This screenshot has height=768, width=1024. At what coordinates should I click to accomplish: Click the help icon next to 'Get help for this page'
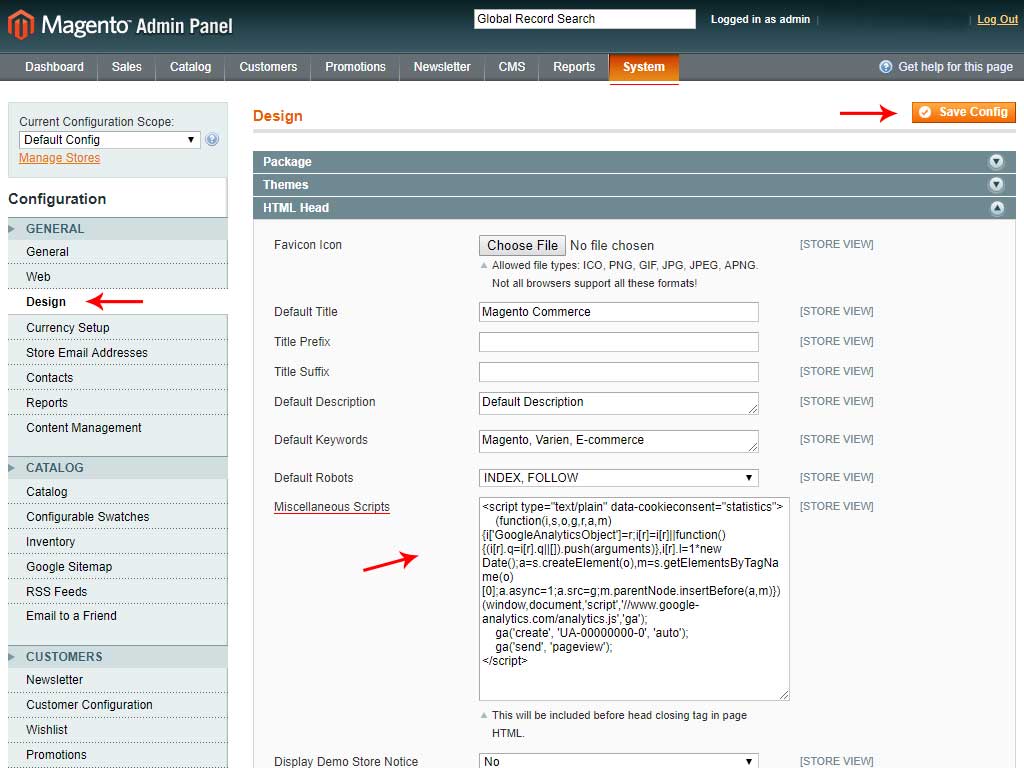tap(886, 67)
